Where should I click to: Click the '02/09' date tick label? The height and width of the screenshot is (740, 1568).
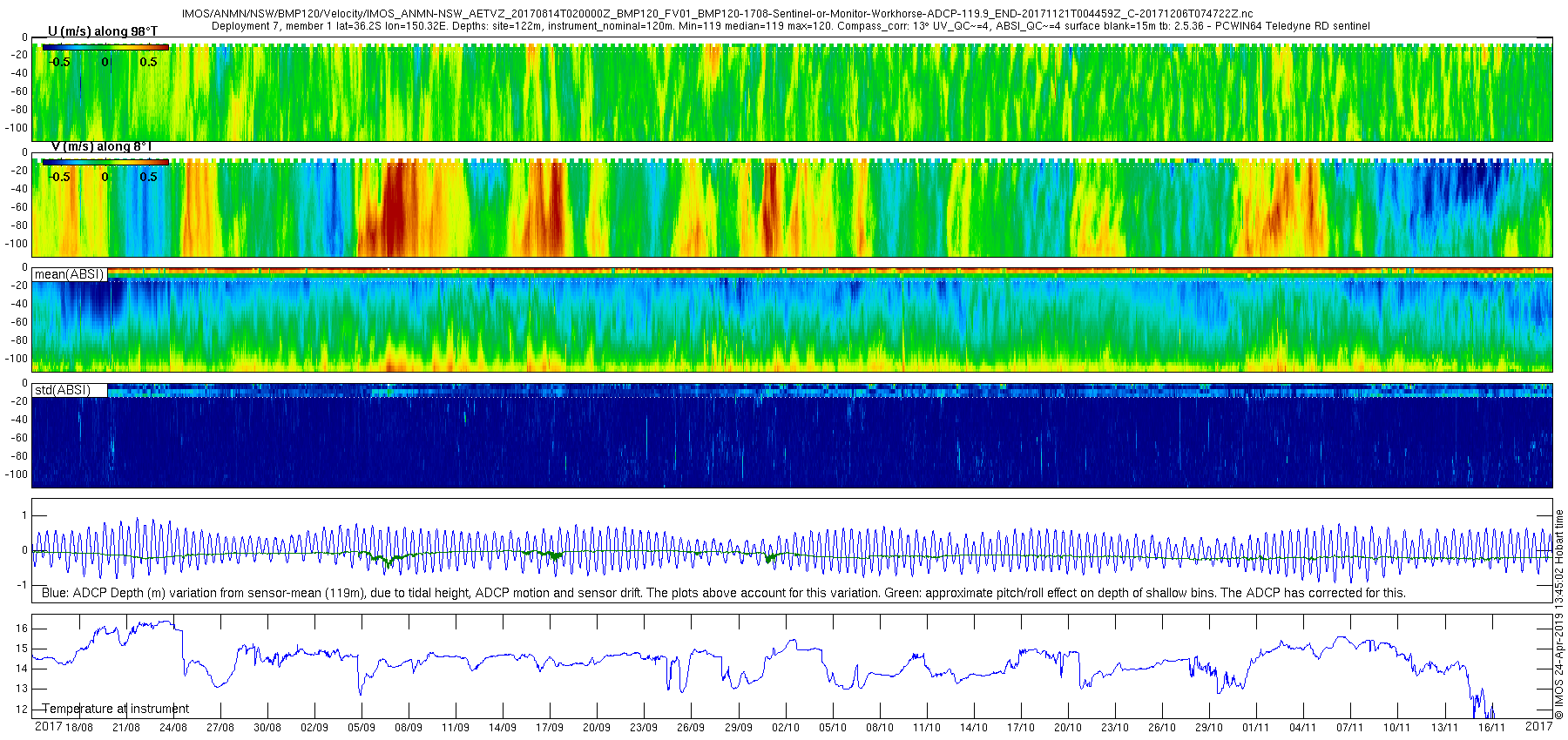click(x=314, y=727)
